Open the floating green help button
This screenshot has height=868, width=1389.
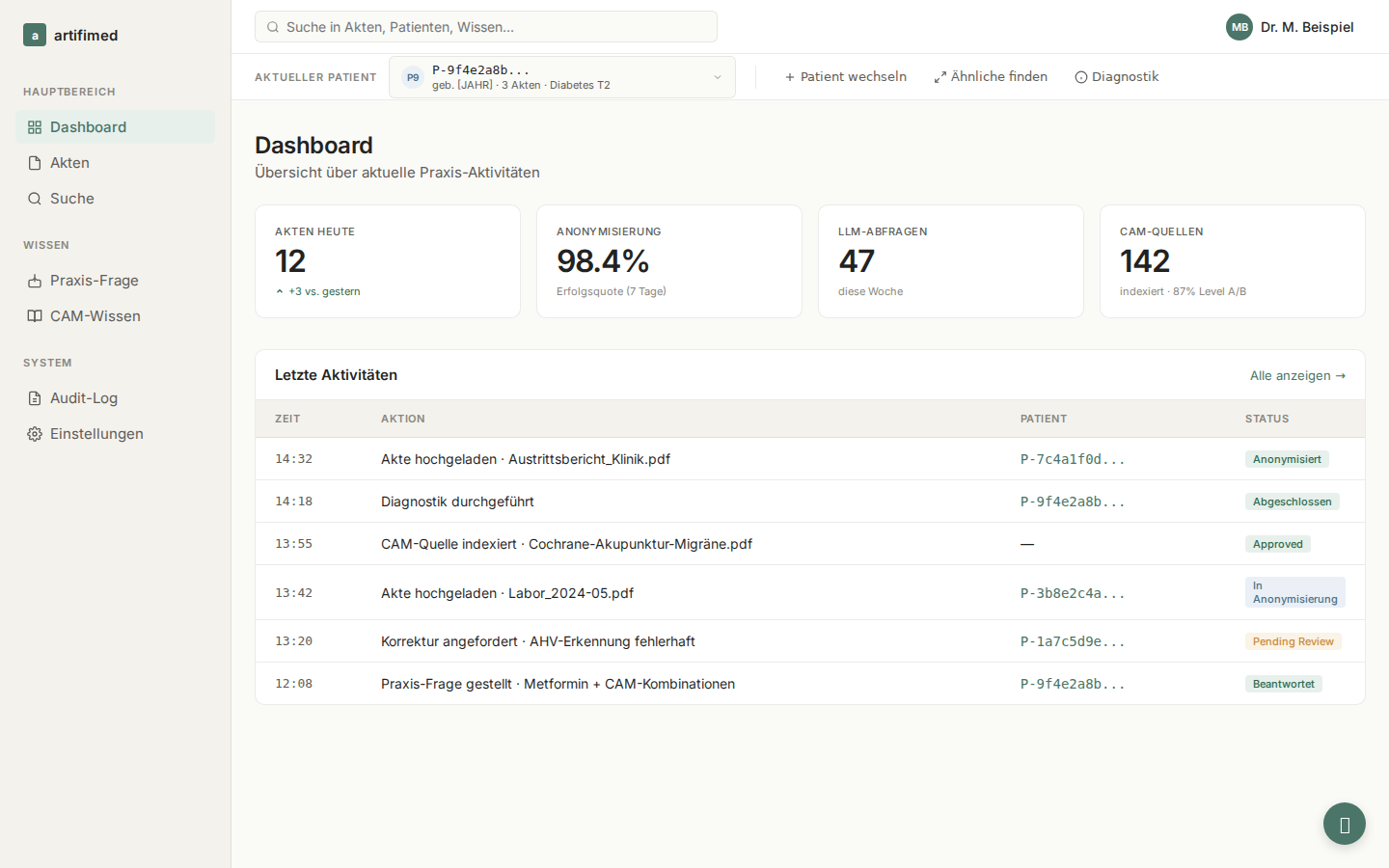coord(1345,824)
